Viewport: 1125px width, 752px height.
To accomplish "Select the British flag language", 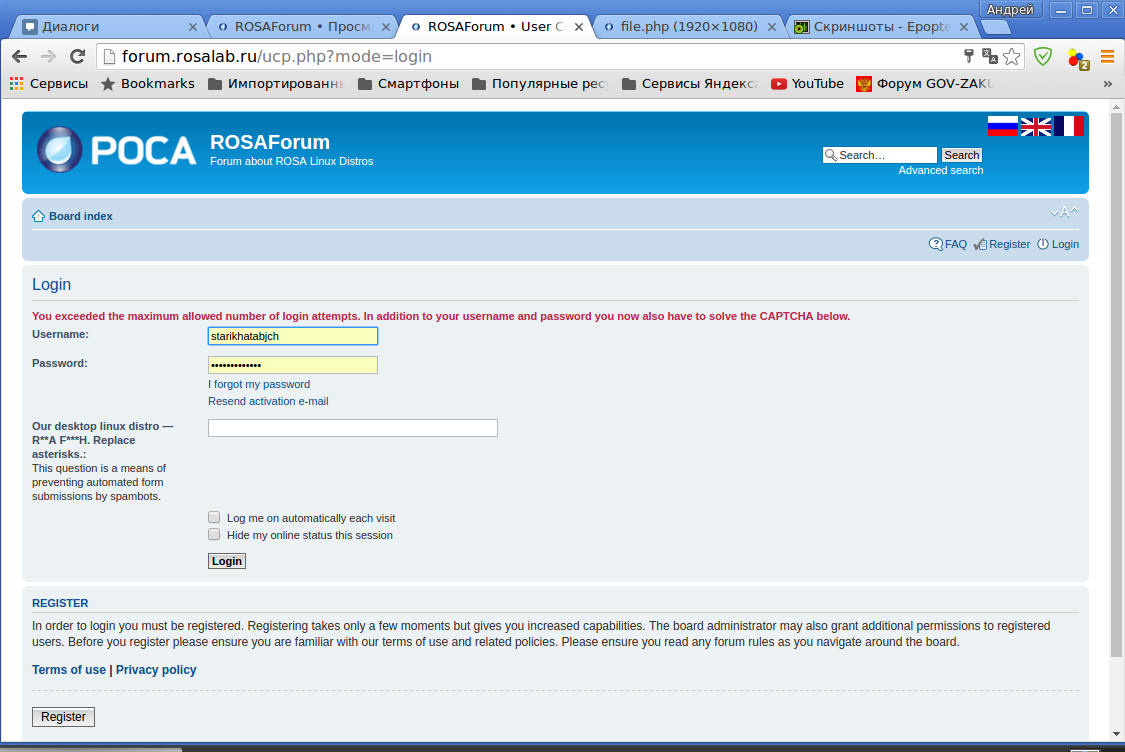I will click(1035, 126).
